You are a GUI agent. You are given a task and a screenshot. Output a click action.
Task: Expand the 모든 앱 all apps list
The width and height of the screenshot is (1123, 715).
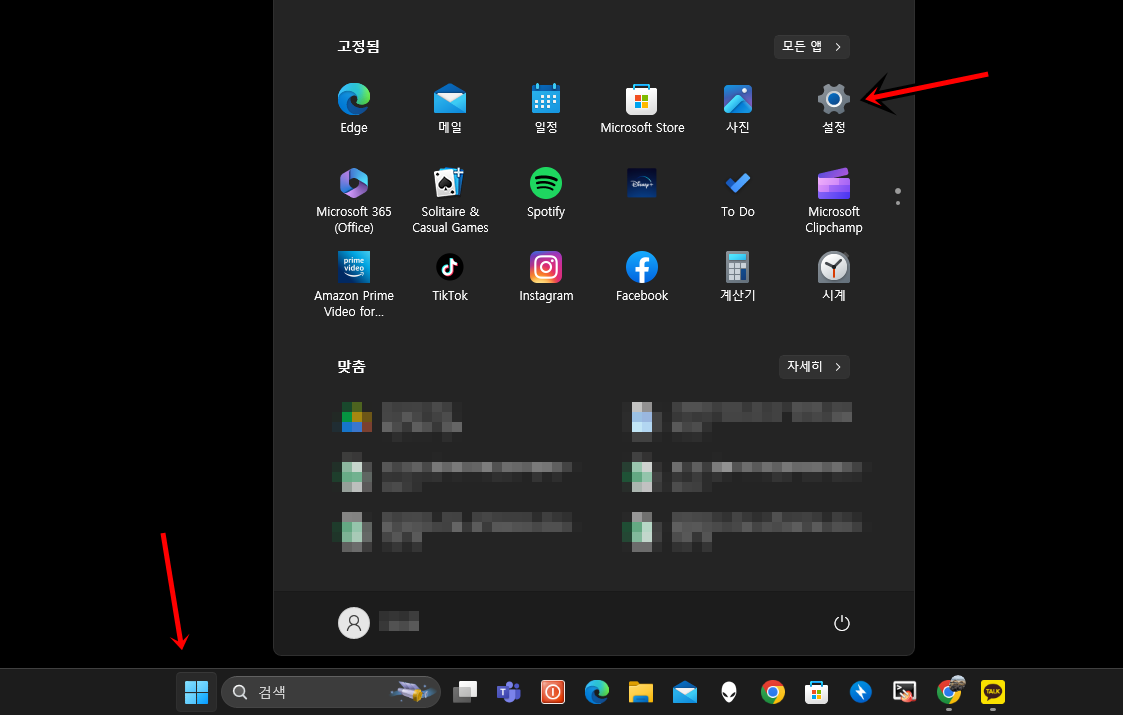click(811, 47)
